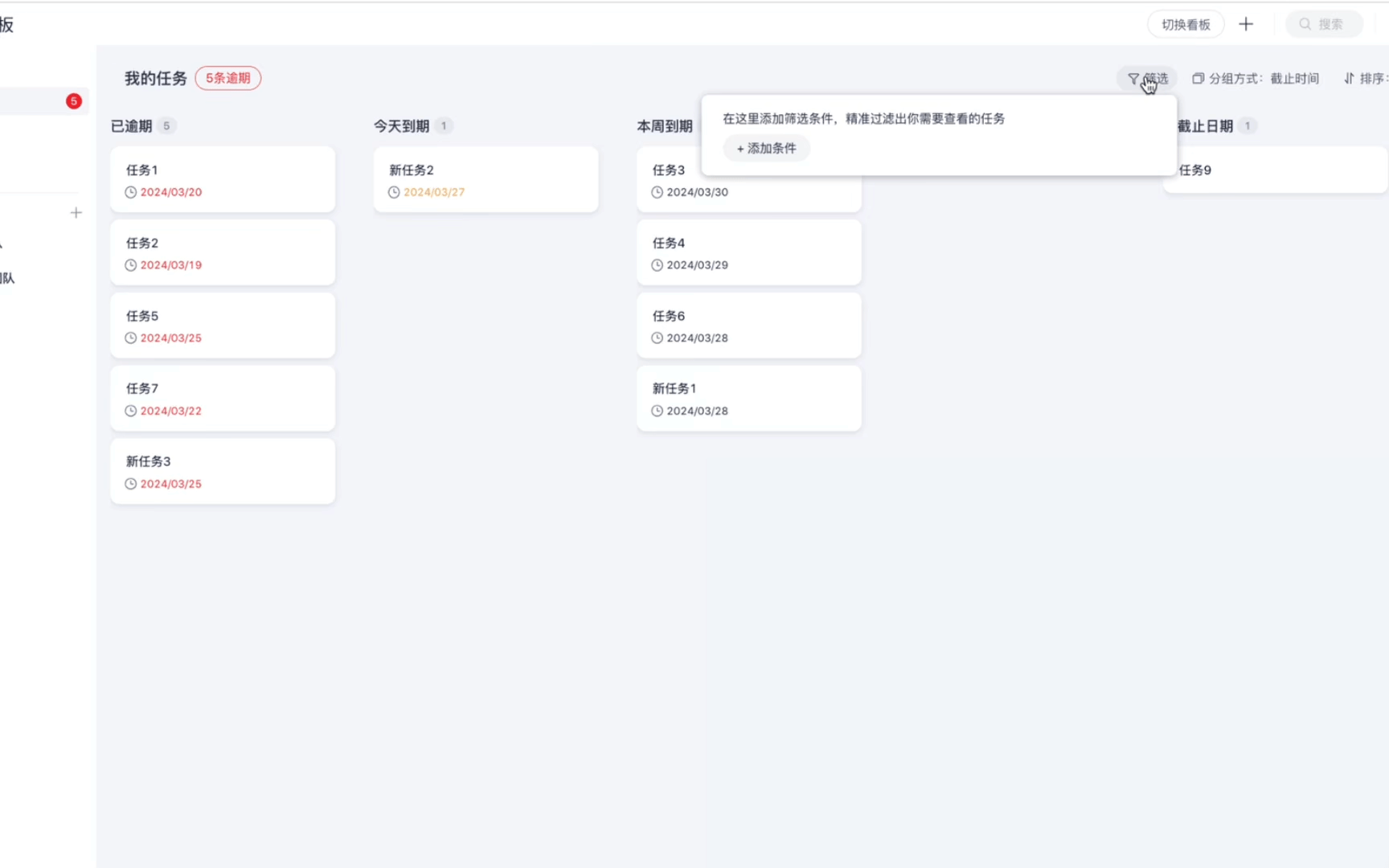Open the 任务2 task card
Image resolution: width=1389 pixels, height=868 pixels.
223,252
